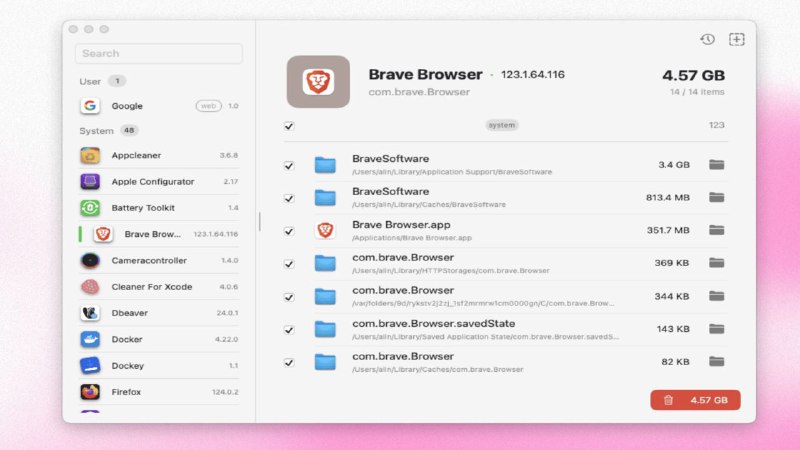Select Battery Toolkit in the list
Image resolution: width=800 pixels, height=450 pixels.
[159, 208]
